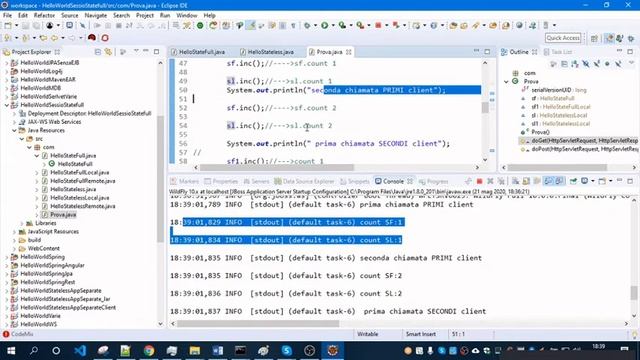Click the green circle icon in main toolbar
The height and width of the screenshot is (360, 640).
coord(200,25)
